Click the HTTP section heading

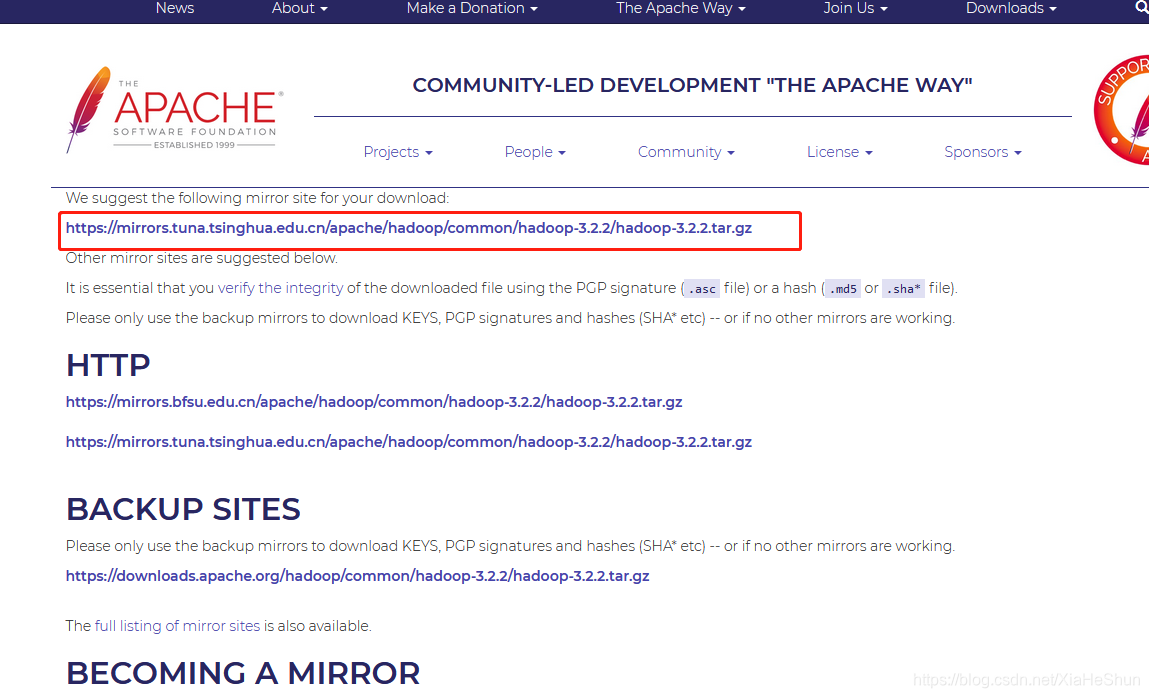tap(108, 365)
